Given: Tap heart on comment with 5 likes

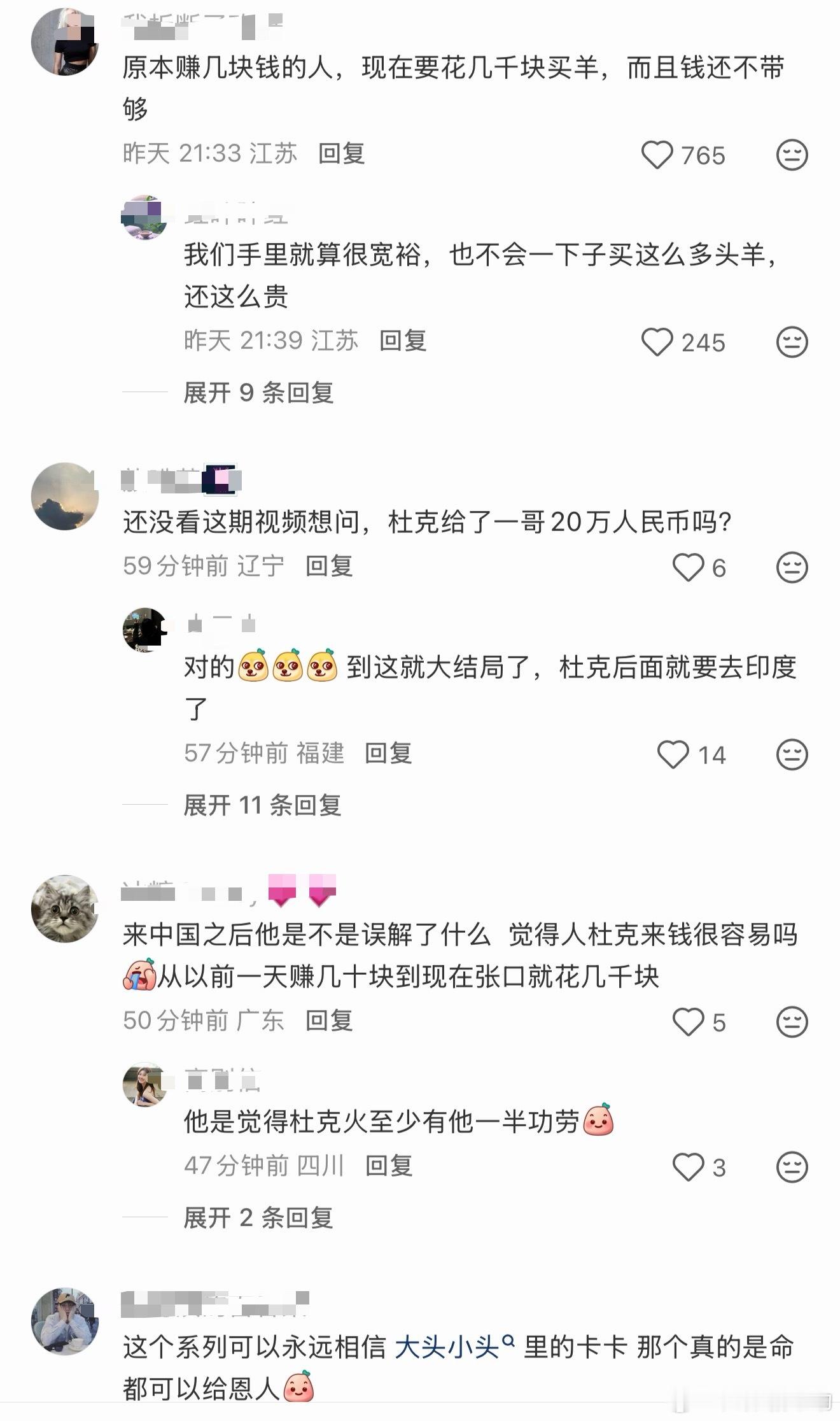Looking at the screenshot, I should [x=689, y=1022].
